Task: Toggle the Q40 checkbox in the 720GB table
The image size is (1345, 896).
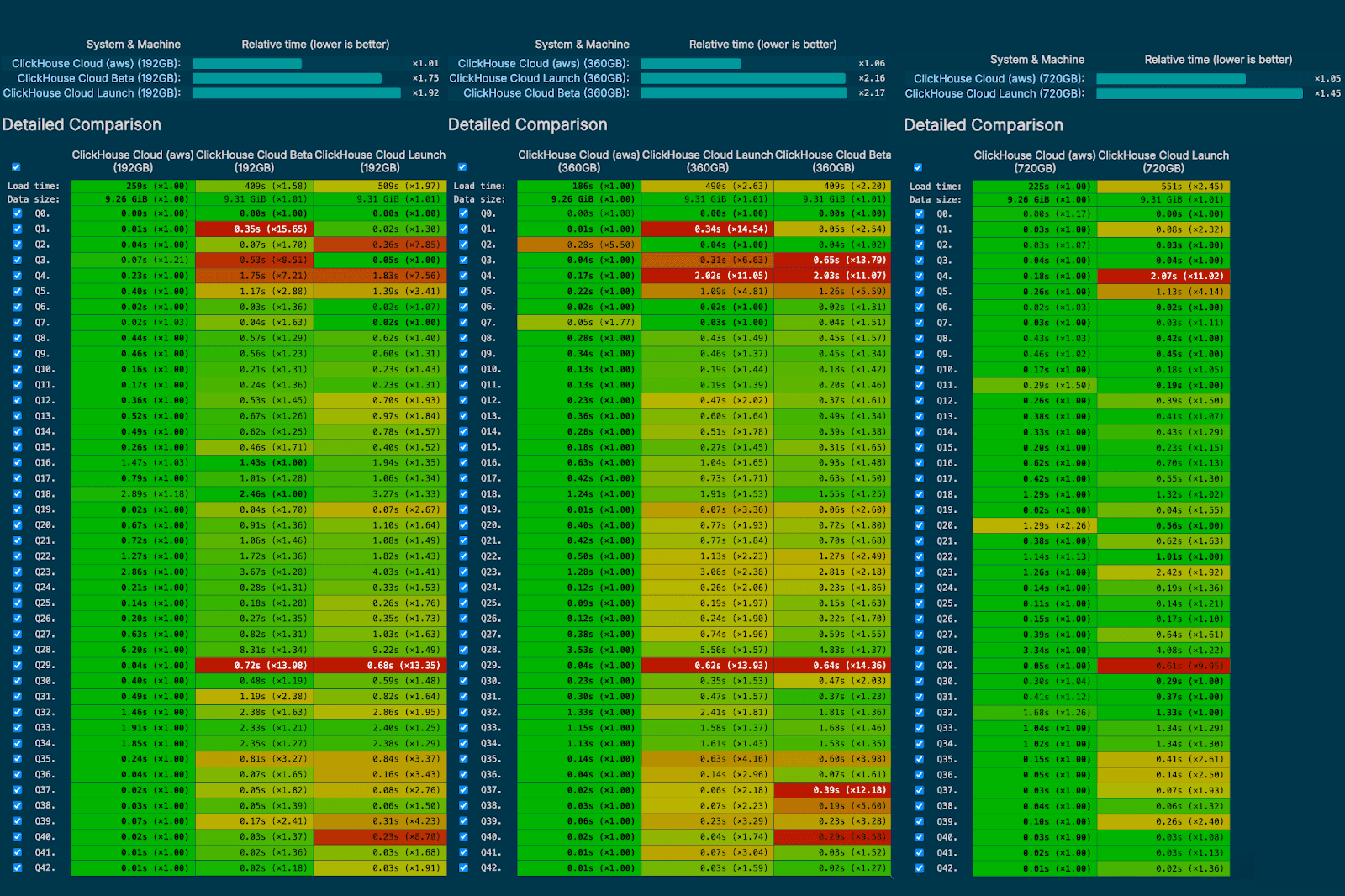Action: [920, 837]
